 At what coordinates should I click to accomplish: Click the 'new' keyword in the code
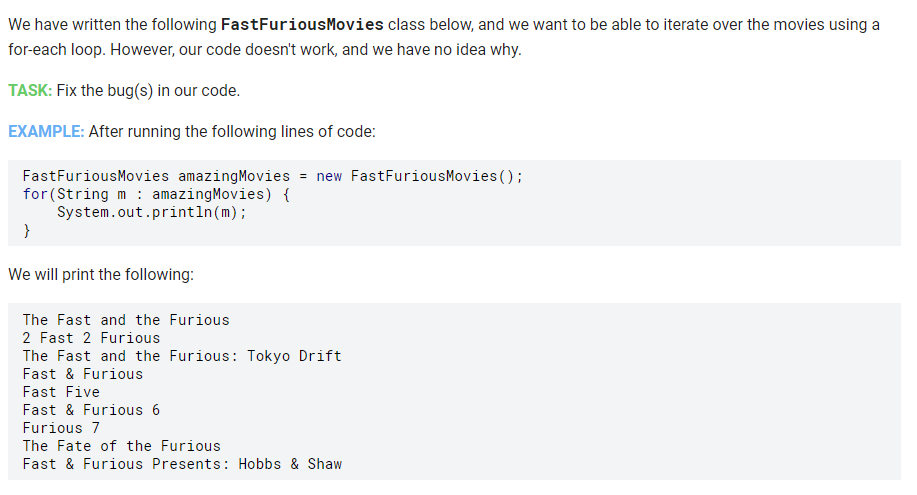[329, 176]
